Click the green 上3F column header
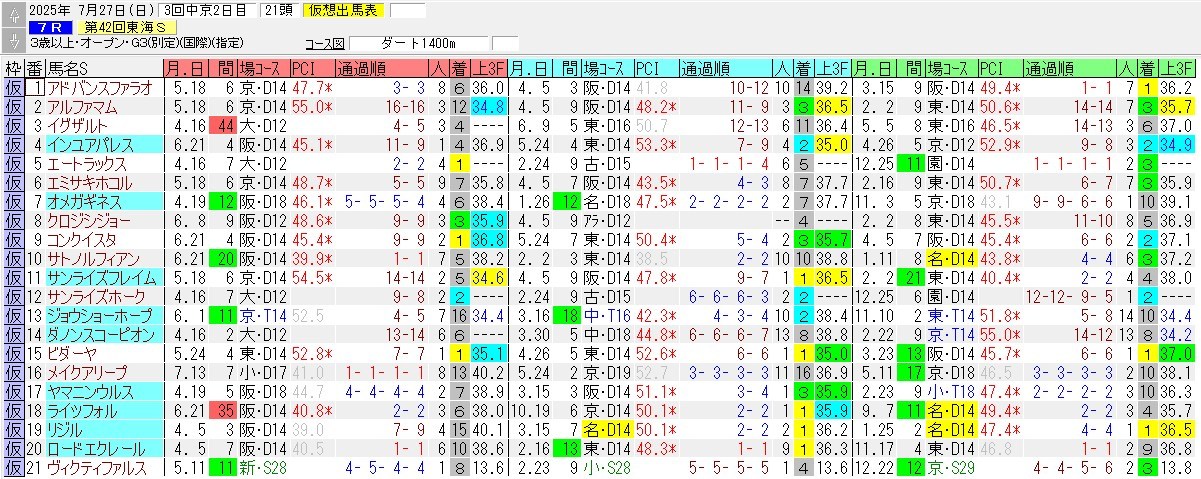 (1178, 69)
